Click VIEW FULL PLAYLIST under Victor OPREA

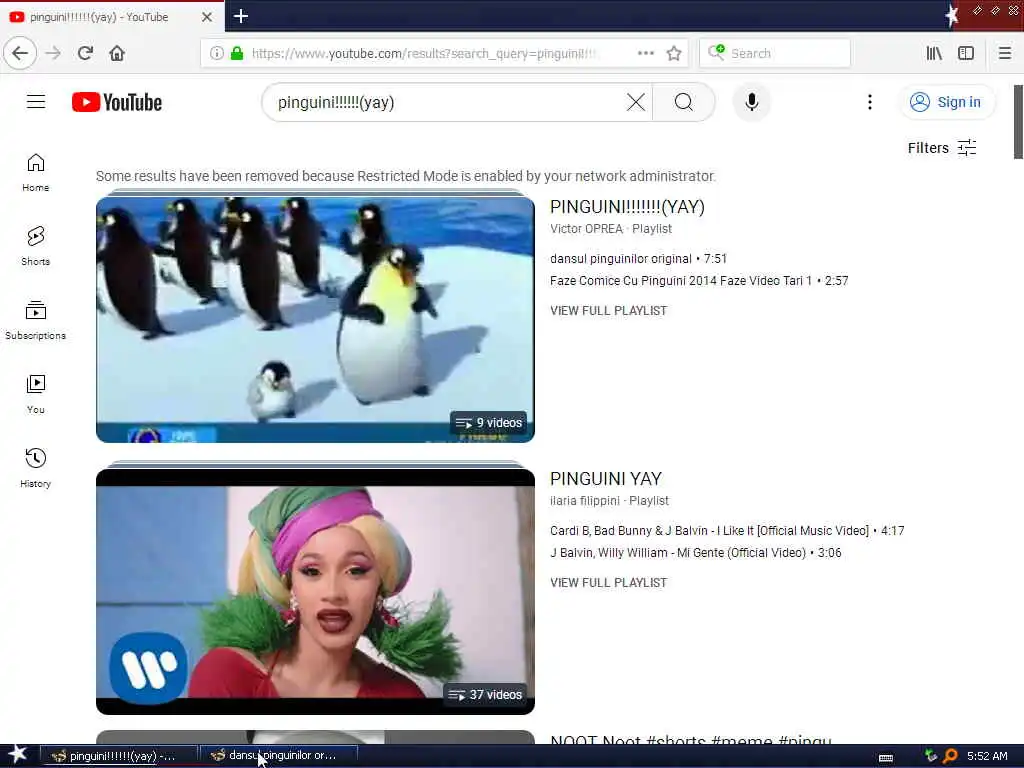coord(609,311)
